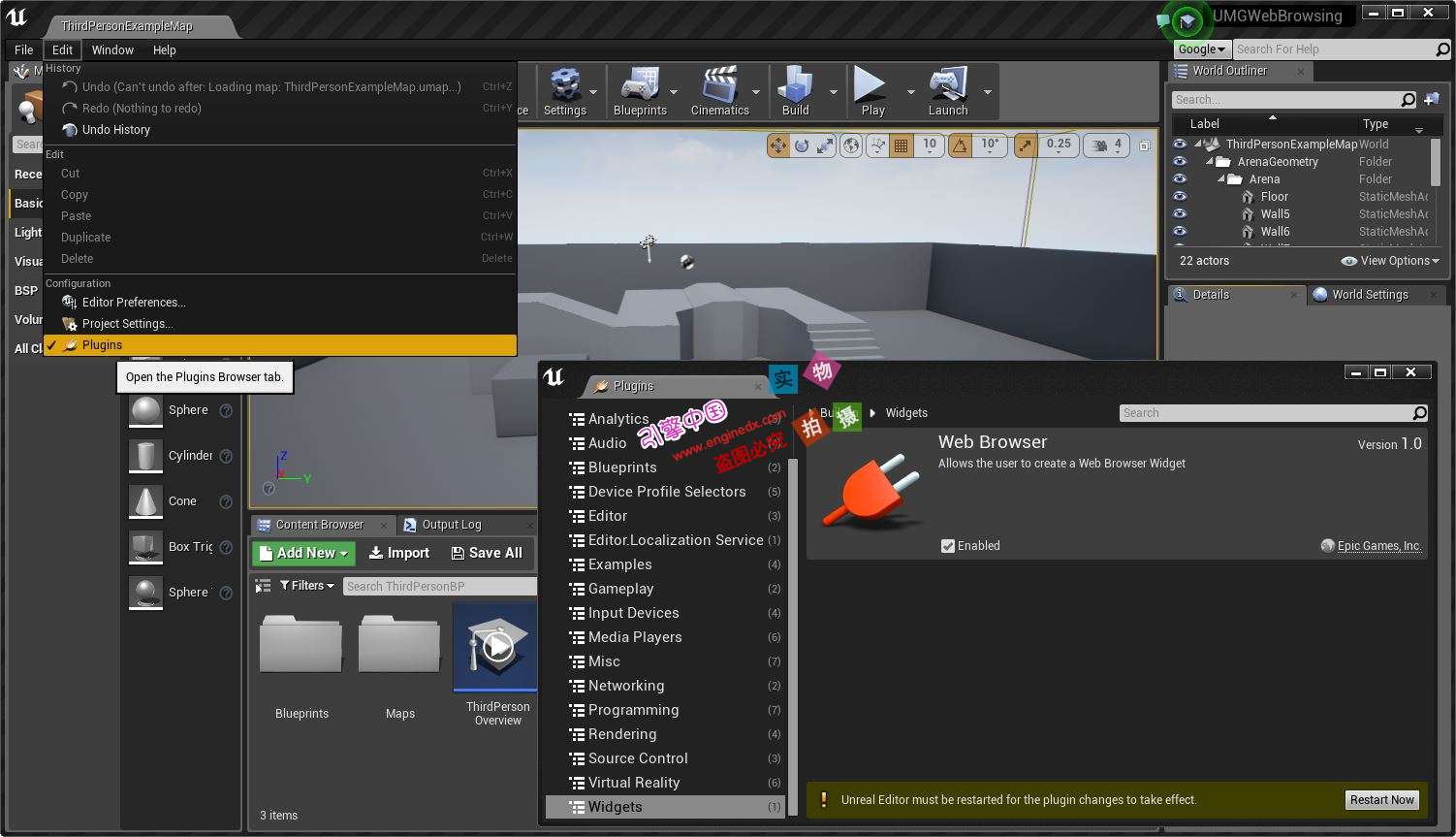
Task: Select Editor Preferences in Edit menu
Action: coord(279,303)
